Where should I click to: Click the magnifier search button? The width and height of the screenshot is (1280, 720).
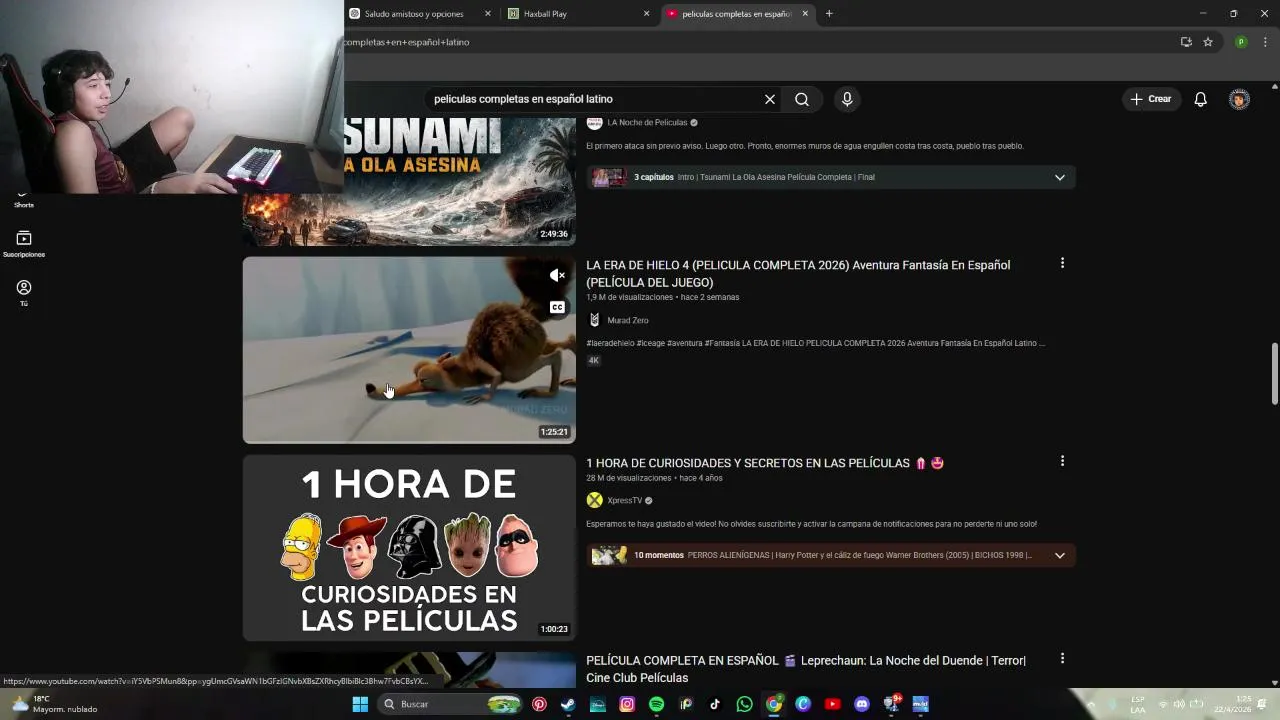pos(802,99)
